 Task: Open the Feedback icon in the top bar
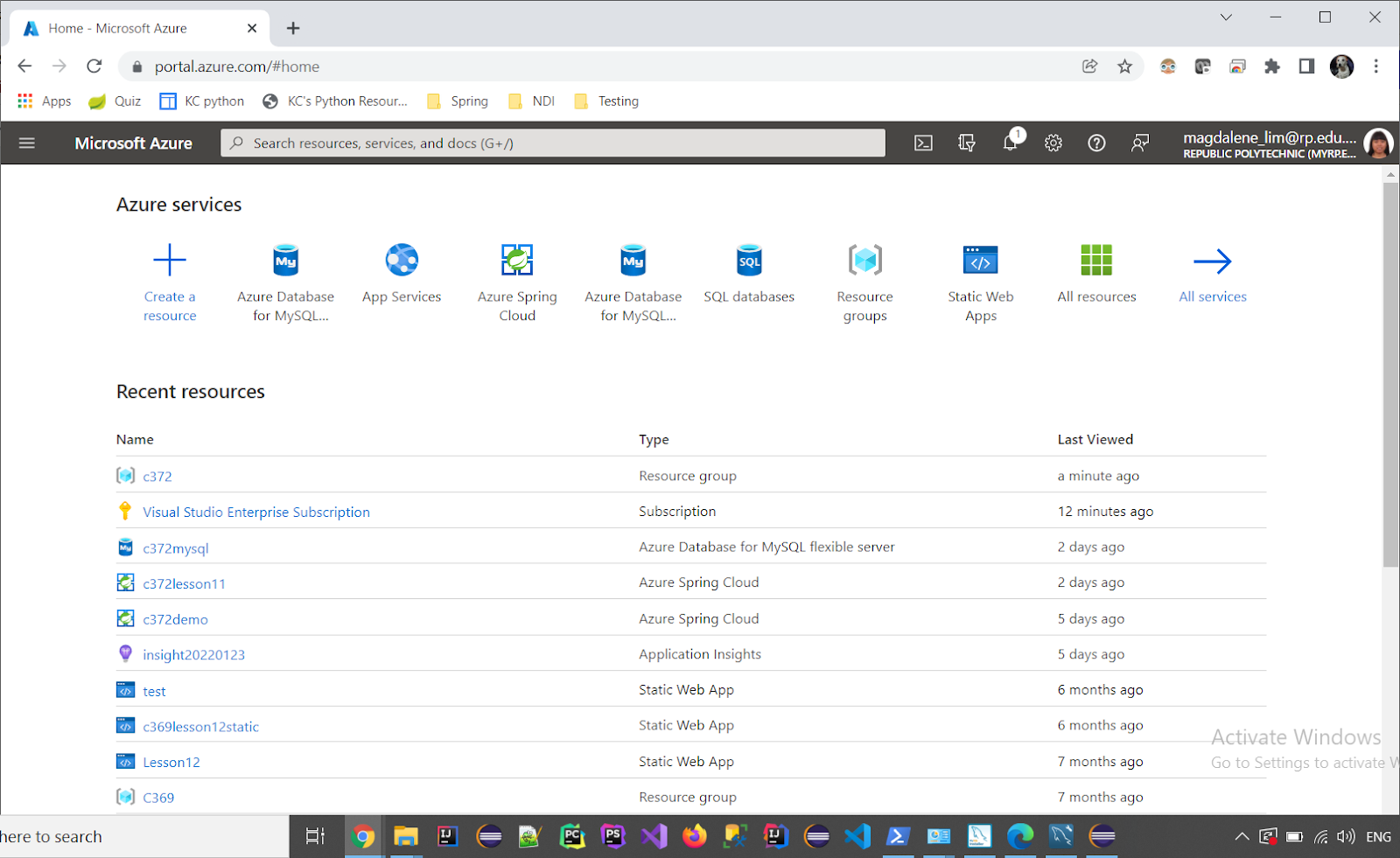pos(1139,143)
